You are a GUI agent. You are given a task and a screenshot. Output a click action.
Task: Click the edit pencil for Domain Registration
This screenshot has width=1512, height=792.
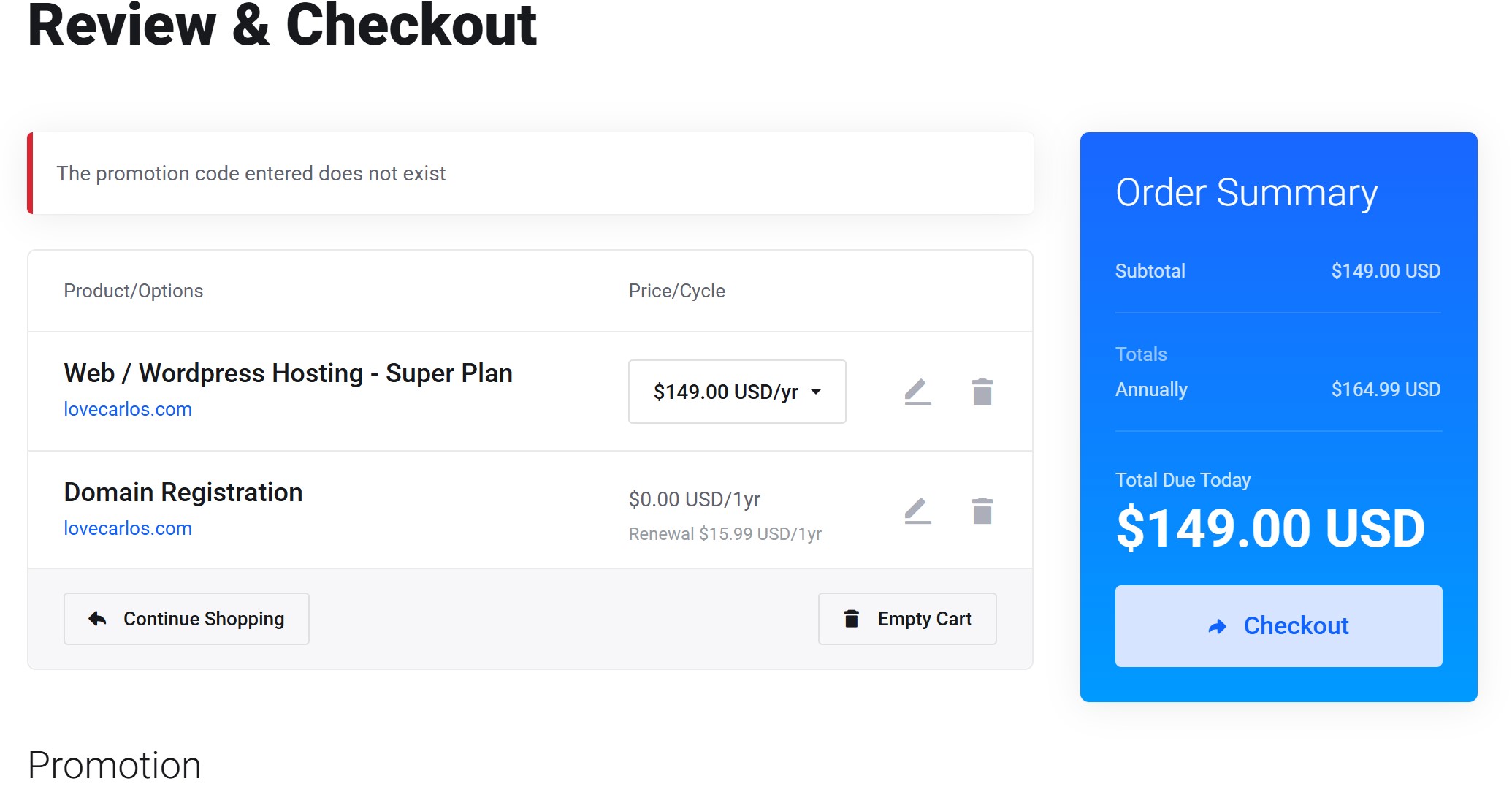(x=917, y=511)
